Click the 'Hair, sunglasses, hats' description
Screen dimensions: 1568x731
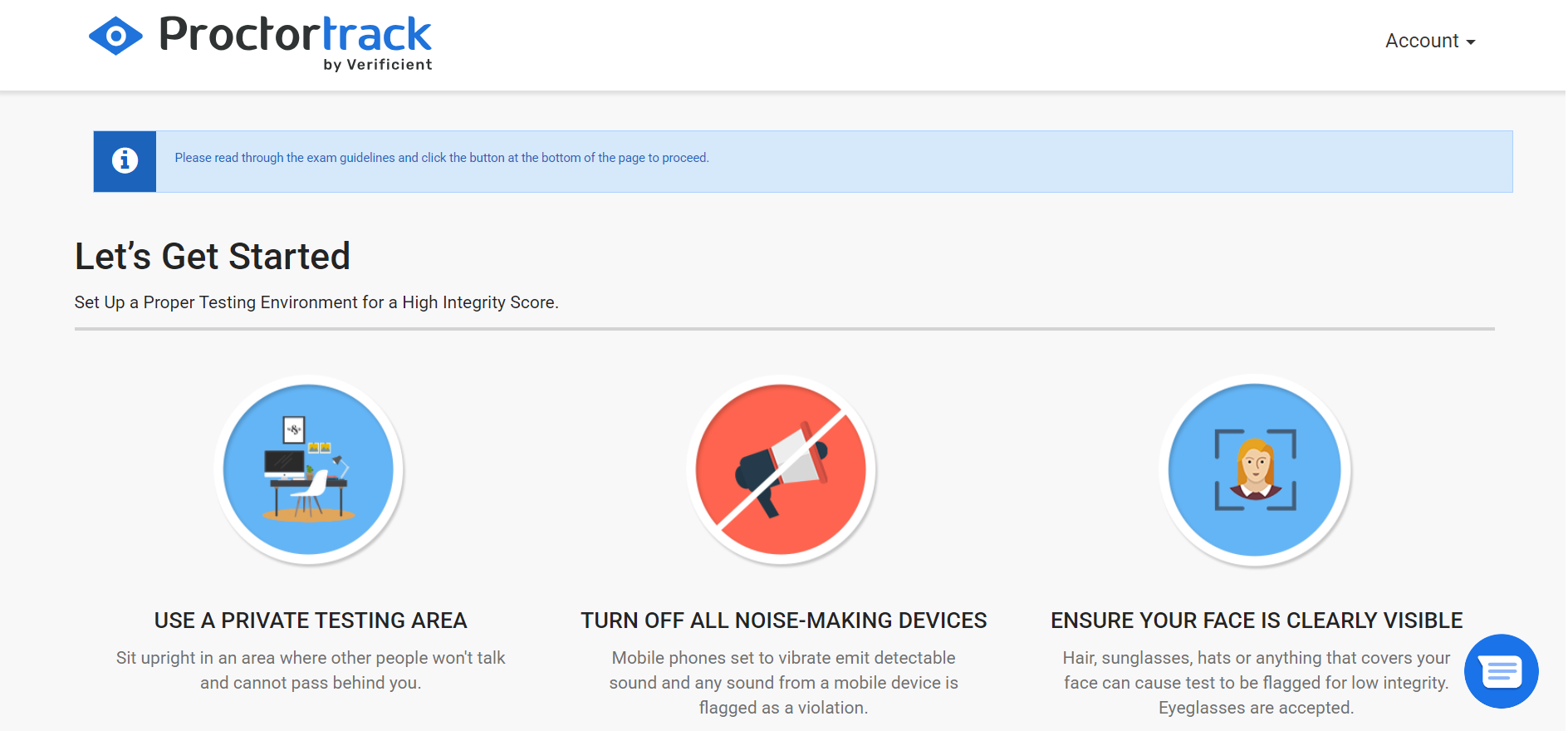click(x=1256, y=683)
